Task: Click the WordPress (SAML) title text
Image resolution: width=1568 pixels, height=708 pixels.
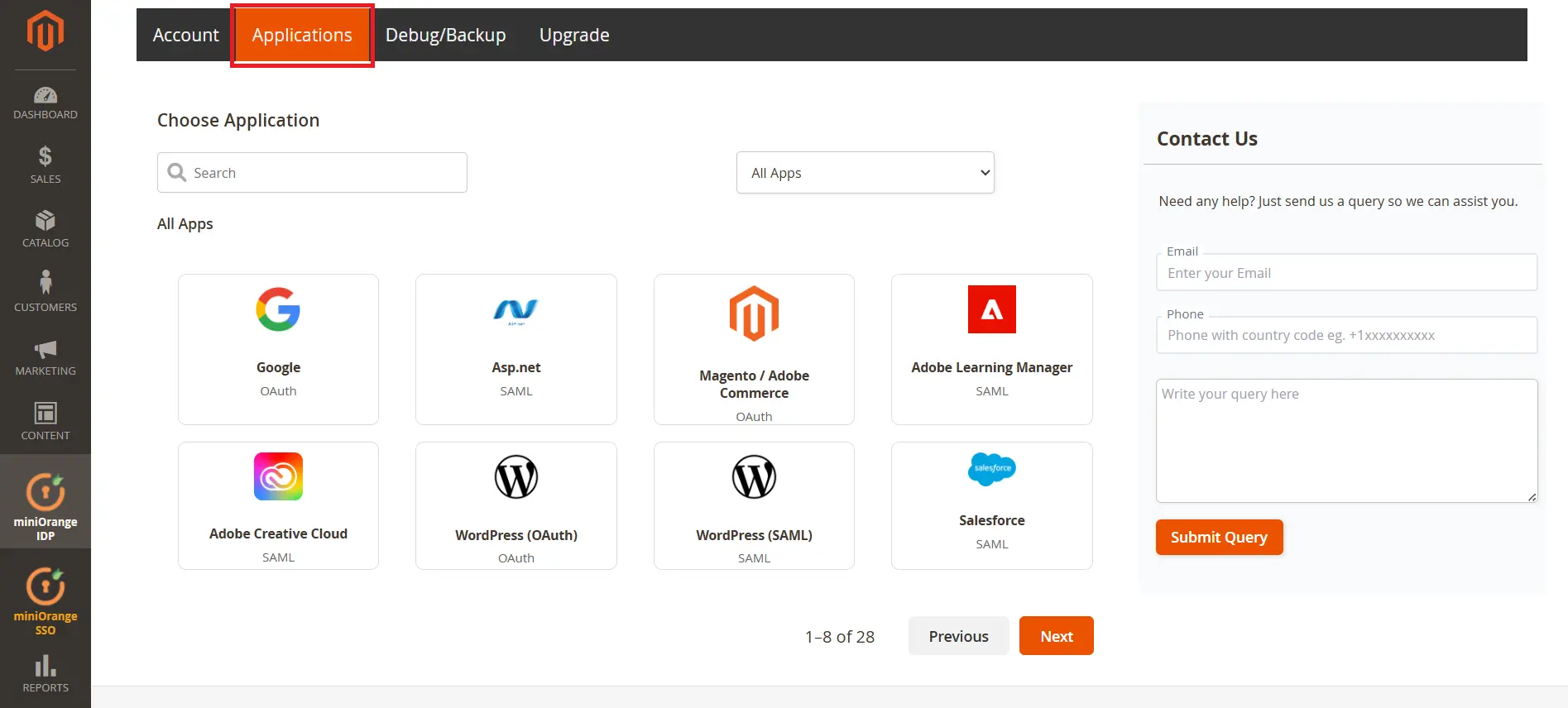Action: (x=754, y=535)
